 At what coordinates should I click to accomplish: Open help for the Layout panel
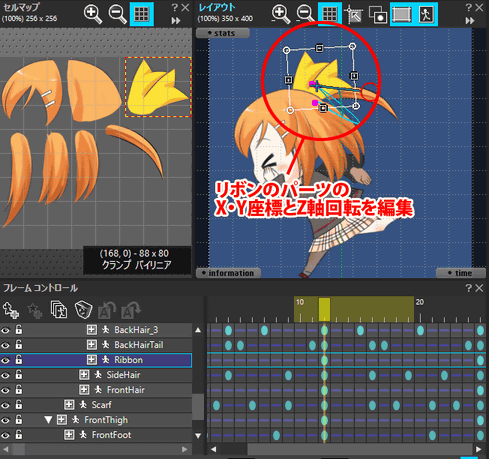(469, 7)
